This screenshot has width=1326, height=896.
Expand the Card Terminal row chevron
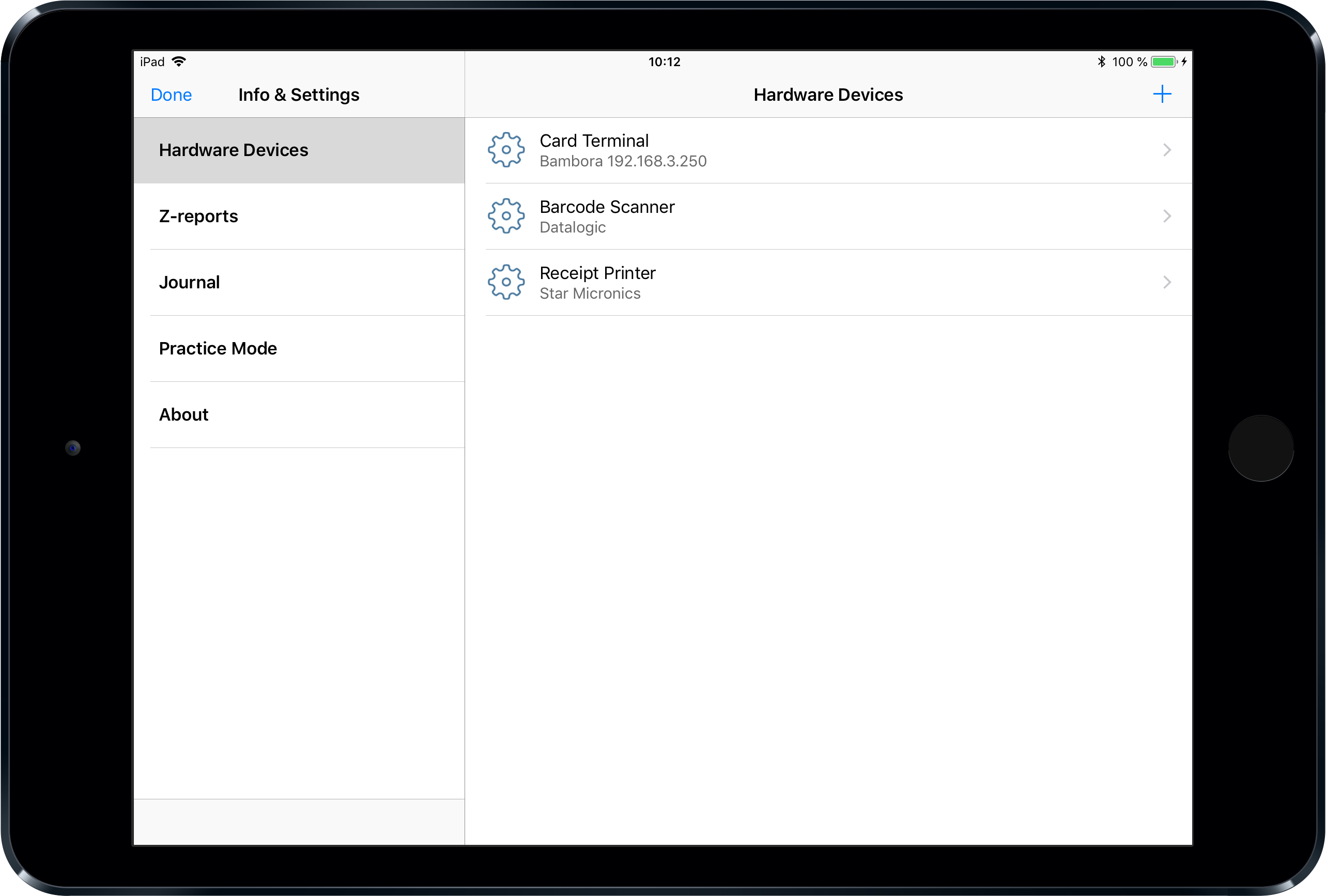point(1167,150)
